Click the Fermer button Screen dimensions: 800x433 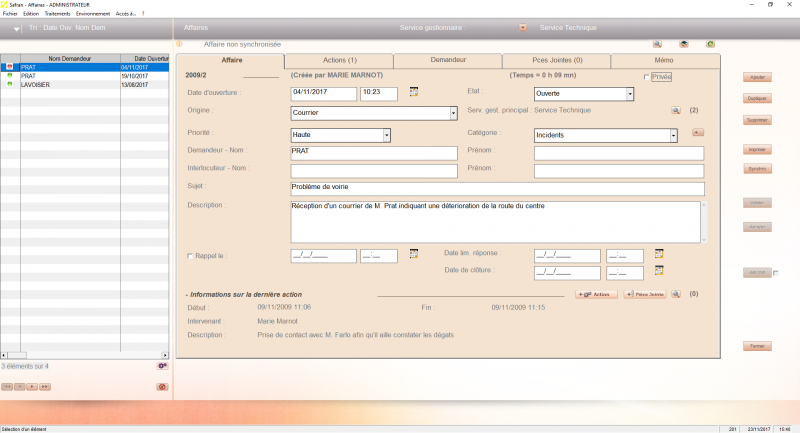(x=757, y=346)
